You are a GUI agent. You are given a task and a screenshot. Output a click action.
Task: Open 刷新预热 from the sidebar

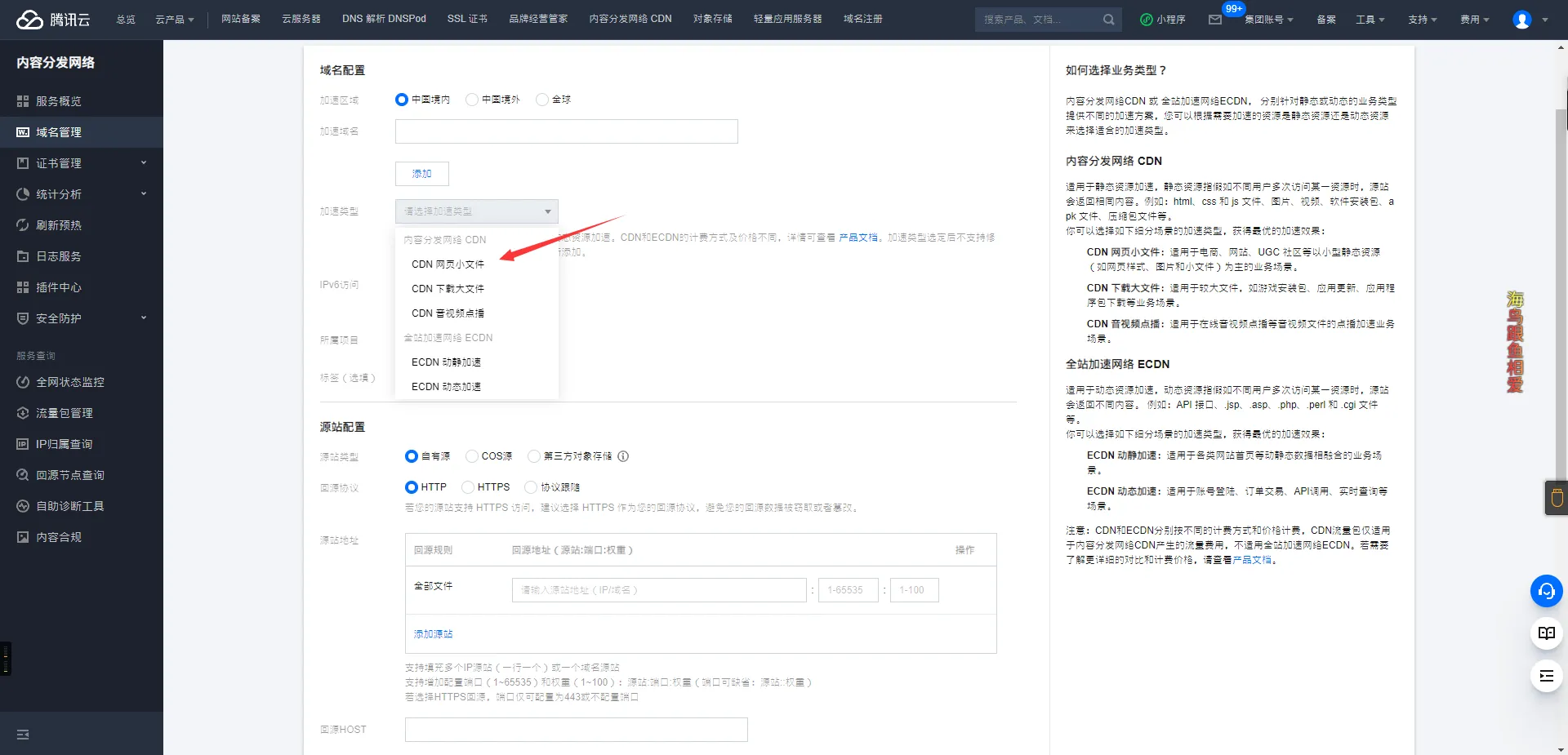[58, 225]
